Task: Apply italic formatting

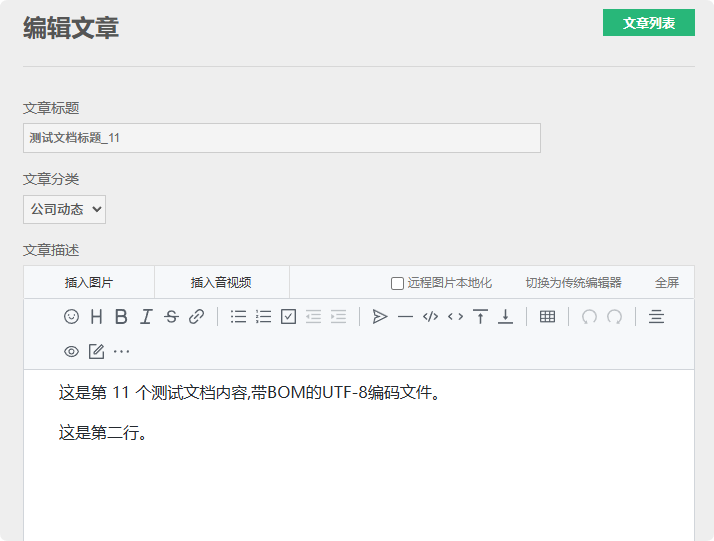Action: point(146,317)
